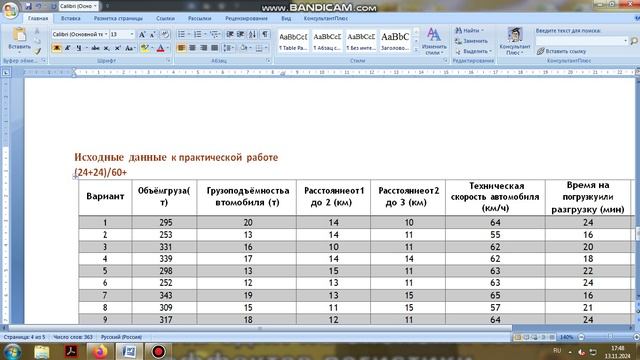The height and width of the screenshot is (360, 640).
Task: Open quick access Calibri font dropdown
Action: [x=95, y=6]
